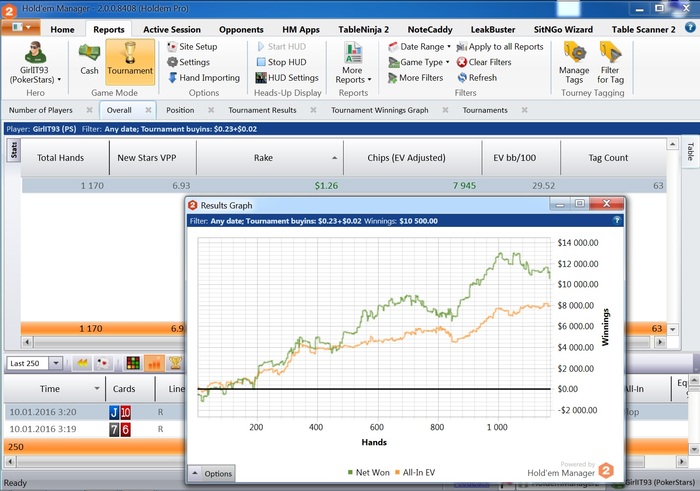Screen dimensions: 700x491
Task: Open the Opponents ribbon tab
Action: [241, 29]
